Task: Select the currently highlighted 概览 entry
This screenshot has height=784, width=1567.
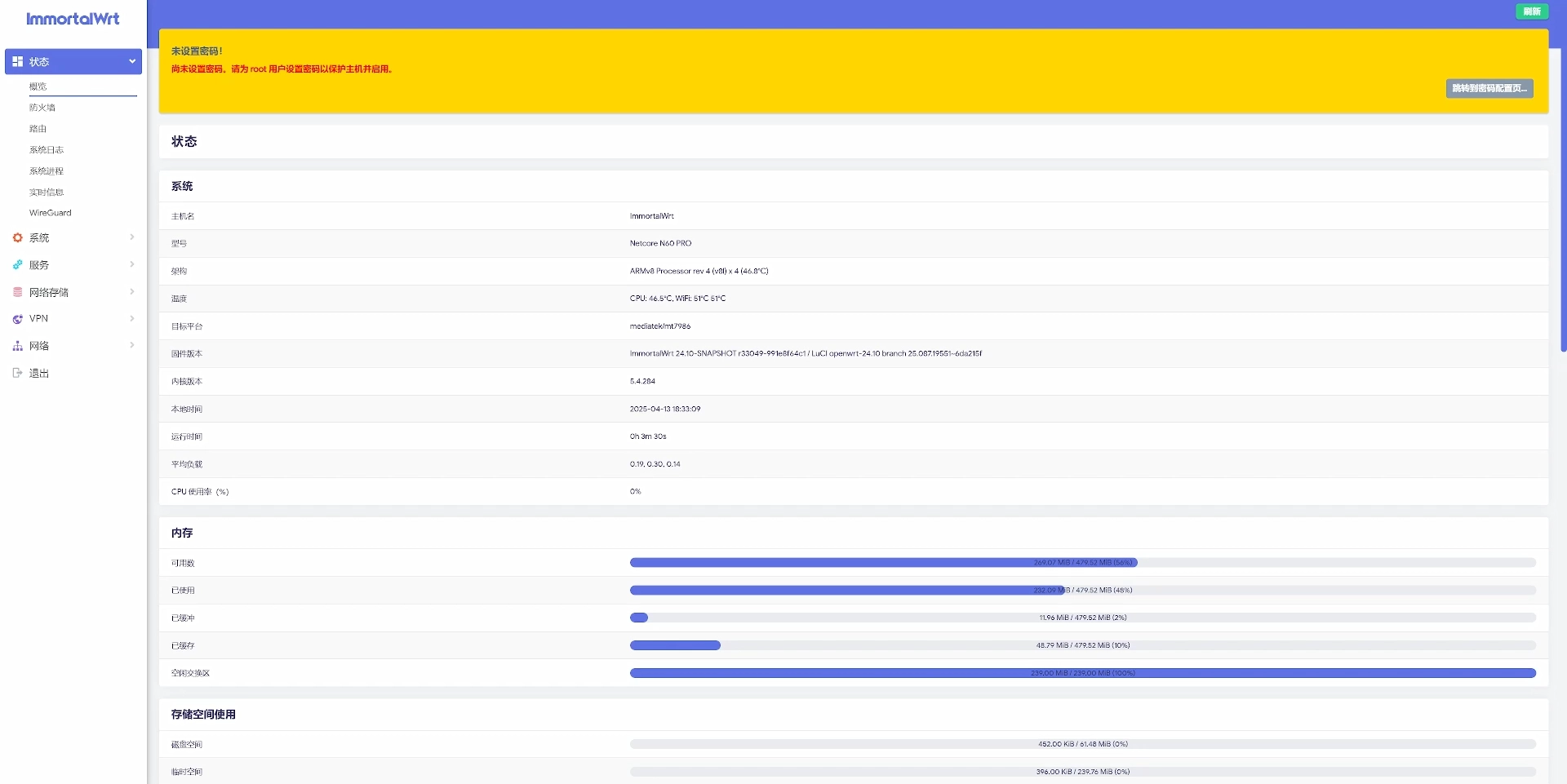Action: click(x=38, y=86)
